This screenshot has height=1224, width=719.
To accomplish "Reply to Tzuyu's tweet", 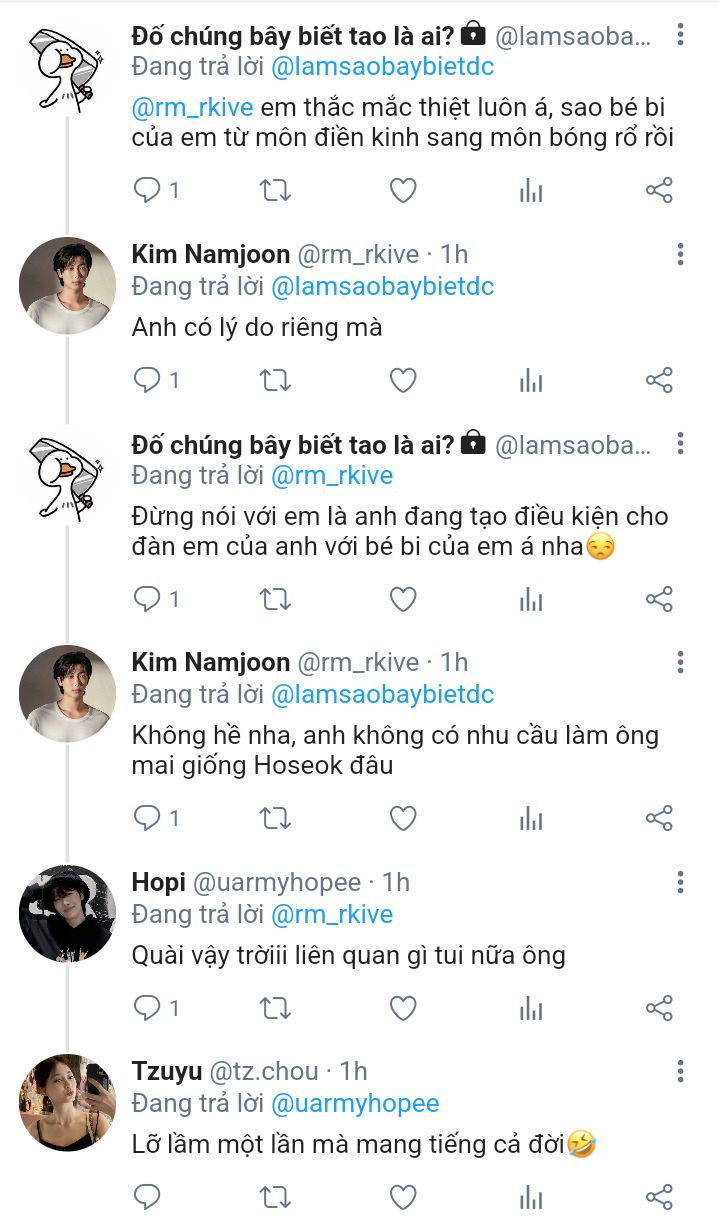I will click(148, 1195).
